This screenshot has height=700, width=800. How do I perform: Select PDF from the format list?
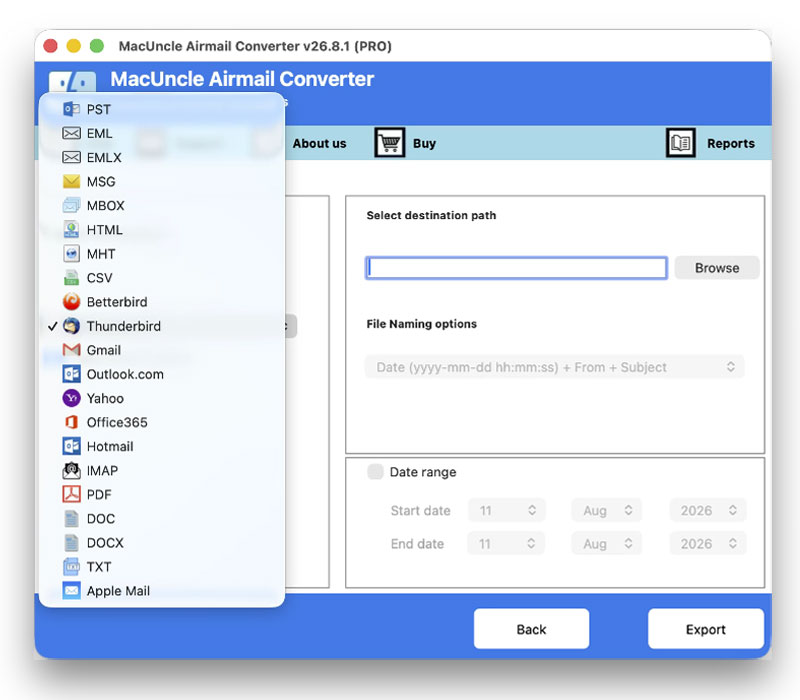162,494
